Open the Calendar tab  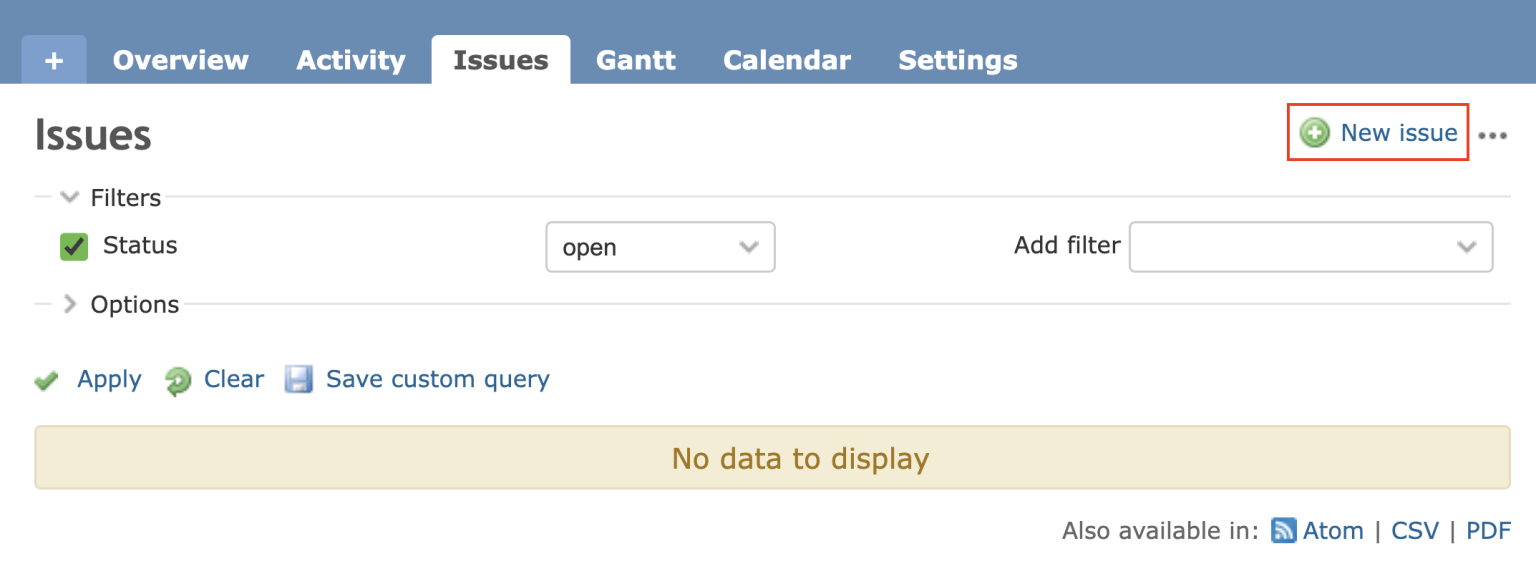(x=786, y=60)
